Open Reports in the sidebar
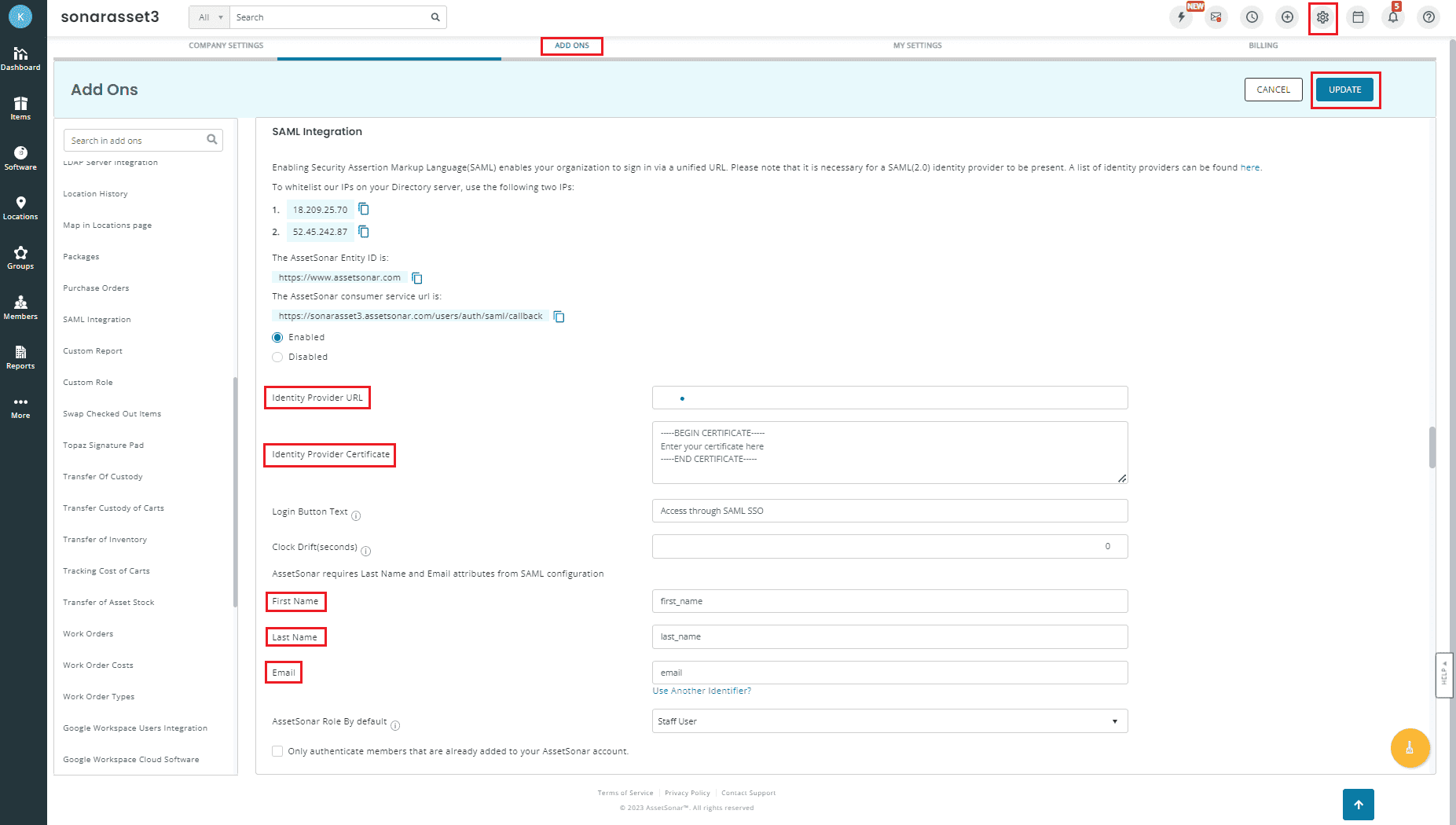1456x825 pixels. [x=20, y=357]
